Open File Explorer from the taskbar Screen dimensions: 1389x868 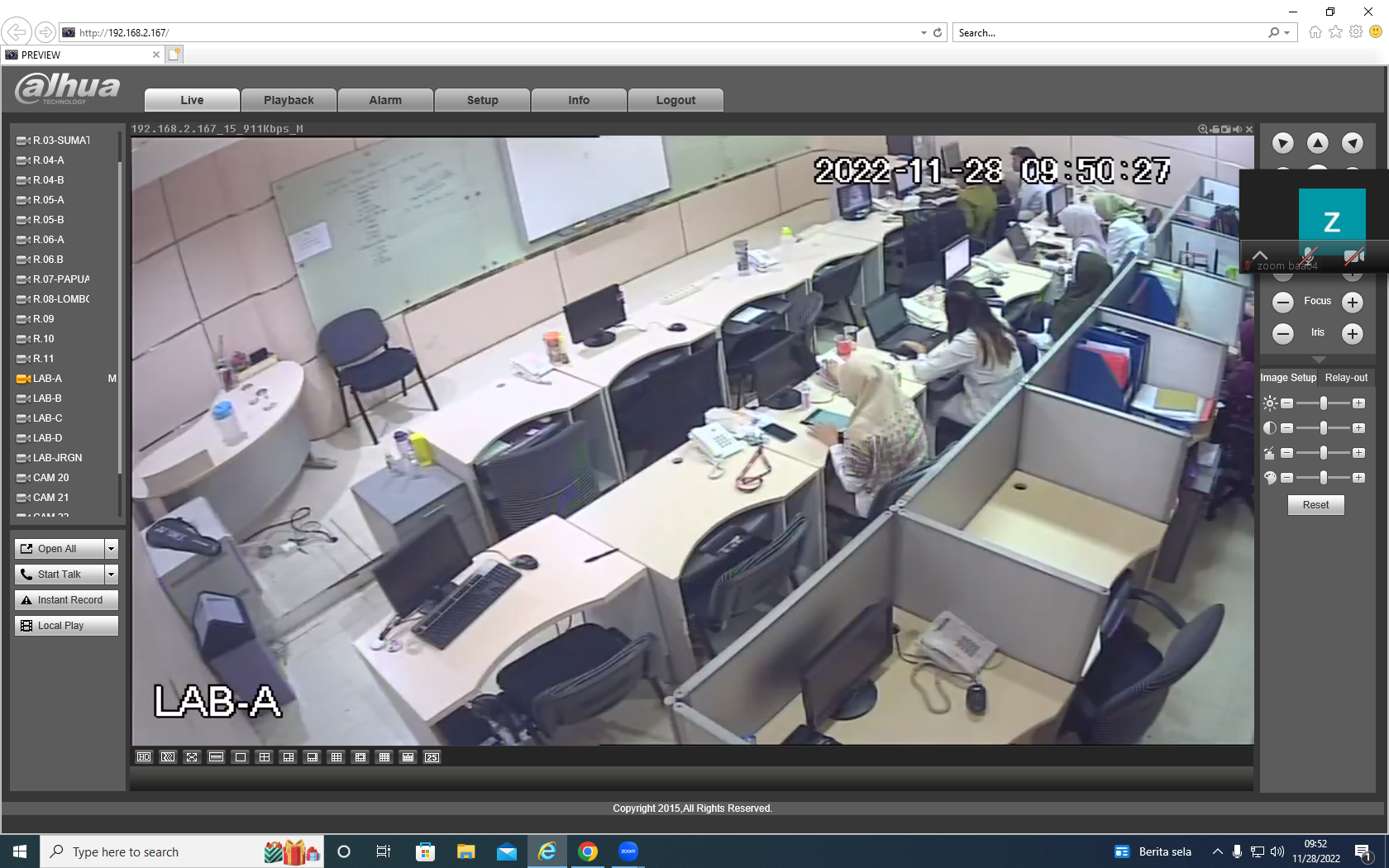click(x=466, y=851)
